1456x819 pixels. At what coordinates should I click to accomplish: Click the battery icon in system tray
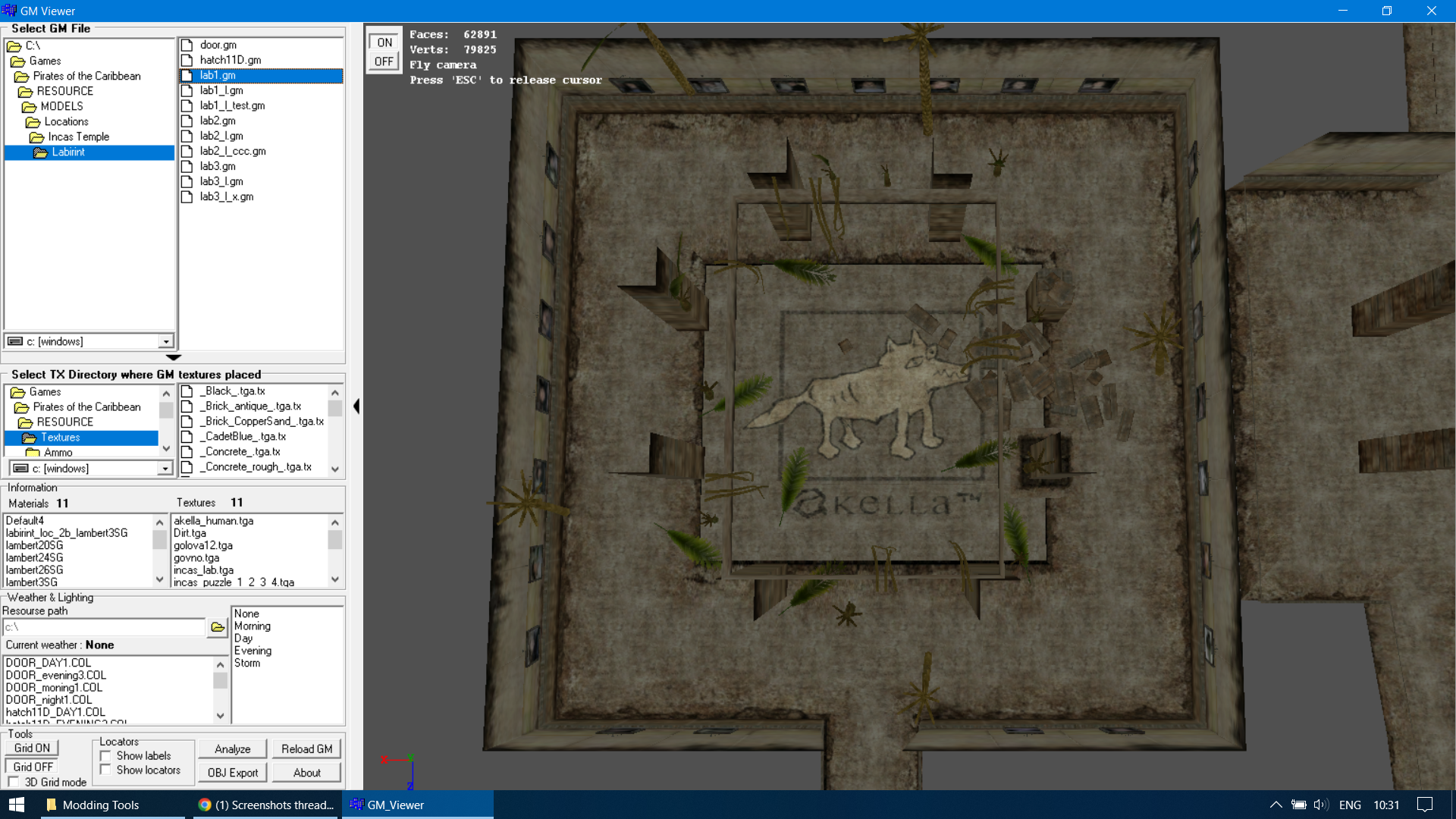point(1298,805)
